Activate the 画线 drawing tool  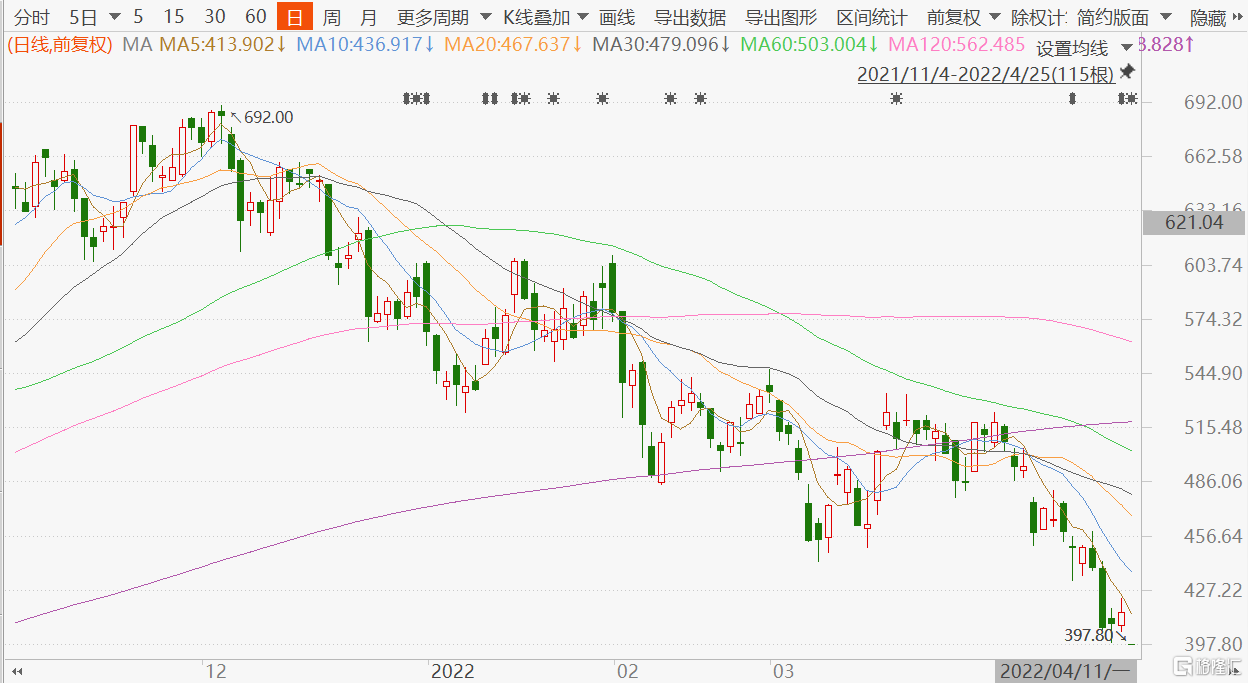(x=617, y=17)
